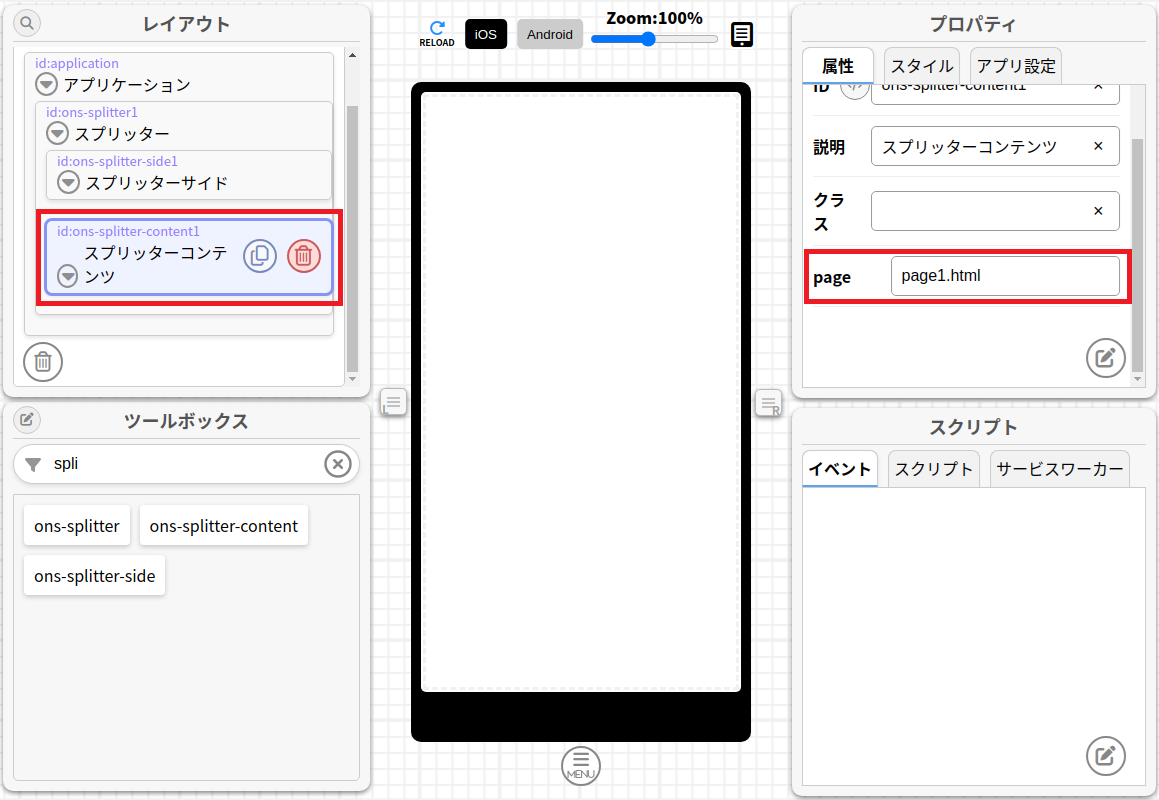Click the pencil icon in the ツールボックス header
Viewport: 1159px width, 800px height.
[27, 420]
